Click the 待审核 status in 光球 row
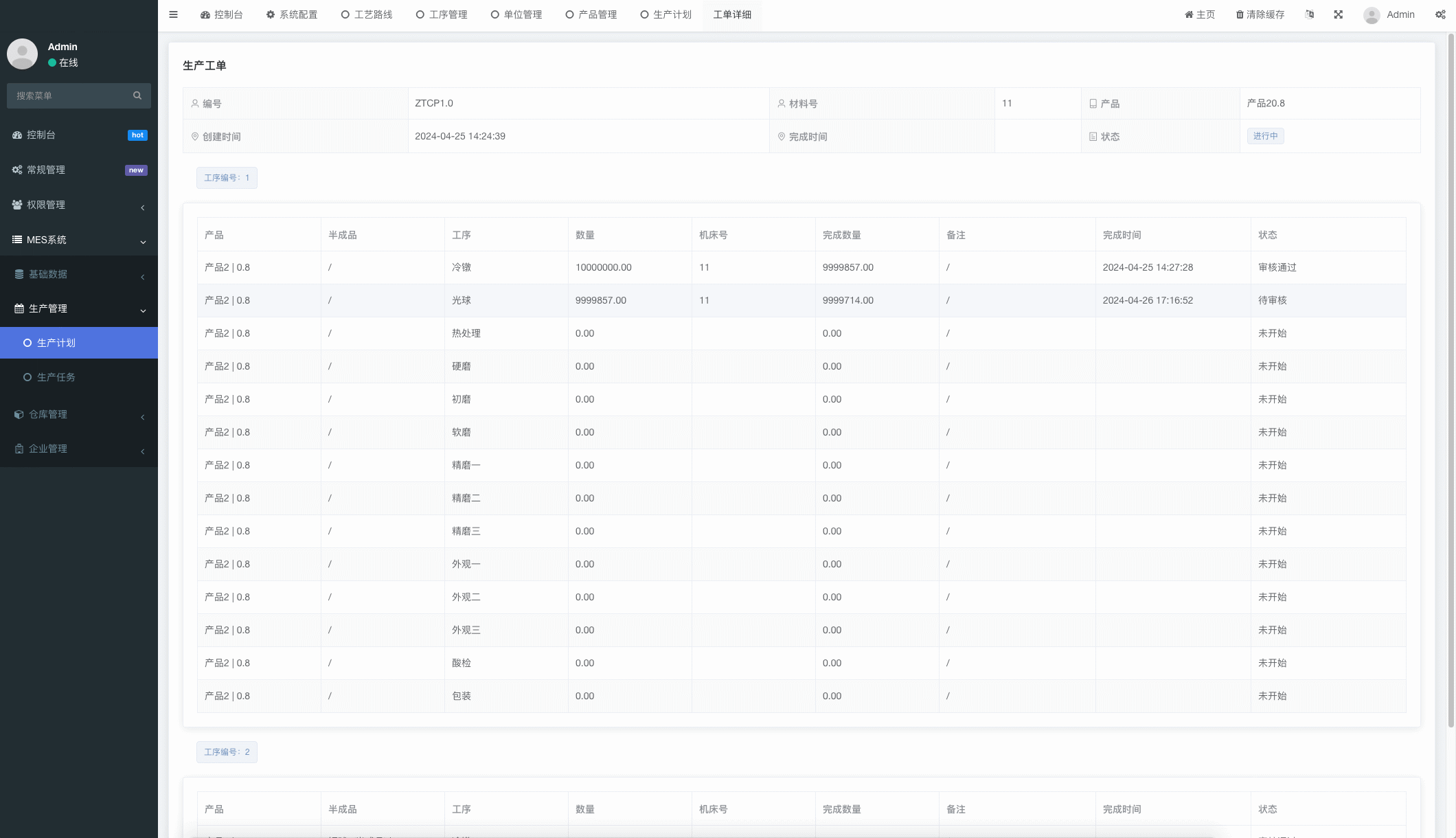The height and width of the screenshot is (838, 1456). (1272, 300)
